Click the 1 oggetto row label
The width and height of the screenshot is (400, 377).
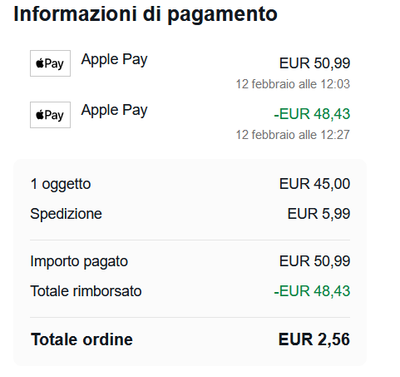(61, 184)
